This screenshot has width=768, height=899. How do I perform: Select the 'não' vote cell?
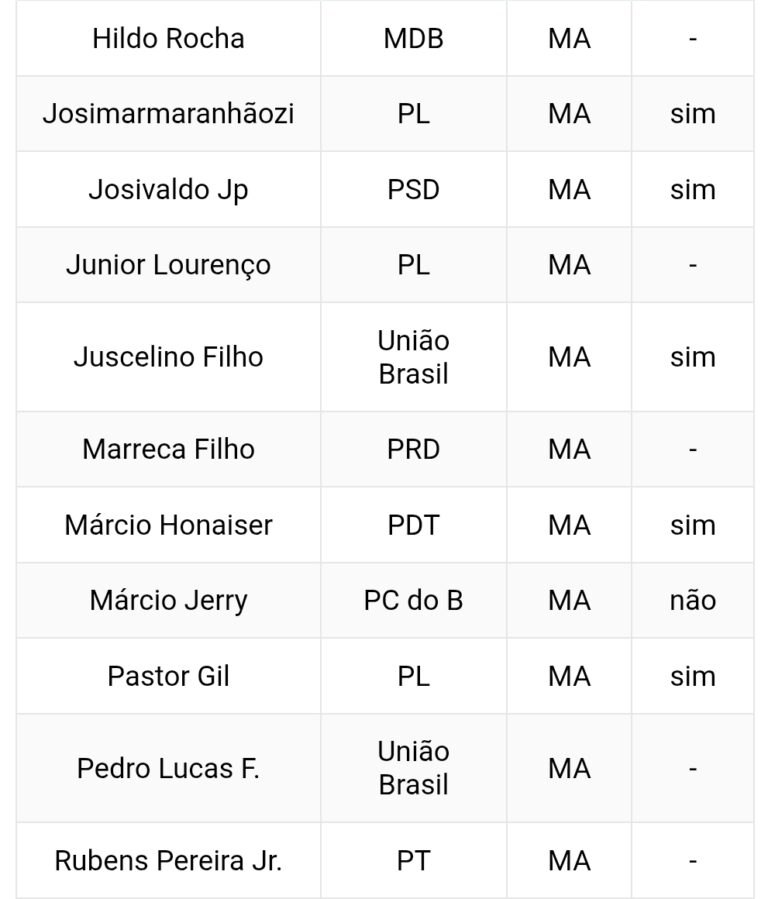pyautogui.click(x=692, y=600)
